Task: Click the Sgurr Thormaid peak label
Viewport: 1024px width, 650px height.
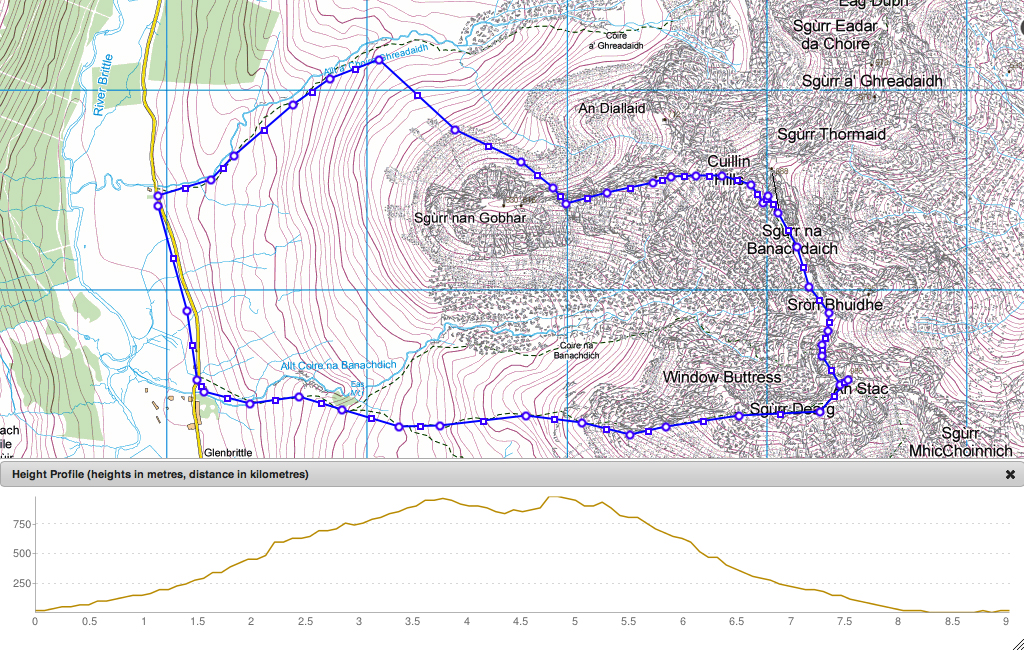Action: (831, 134)
